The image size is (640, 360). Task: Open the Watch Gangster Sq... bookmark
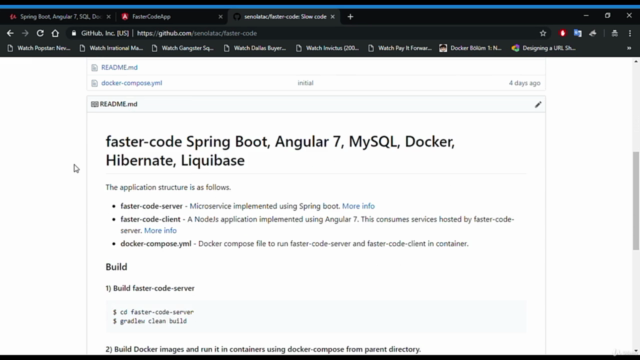pyautogui.click(x=183, y=48)
